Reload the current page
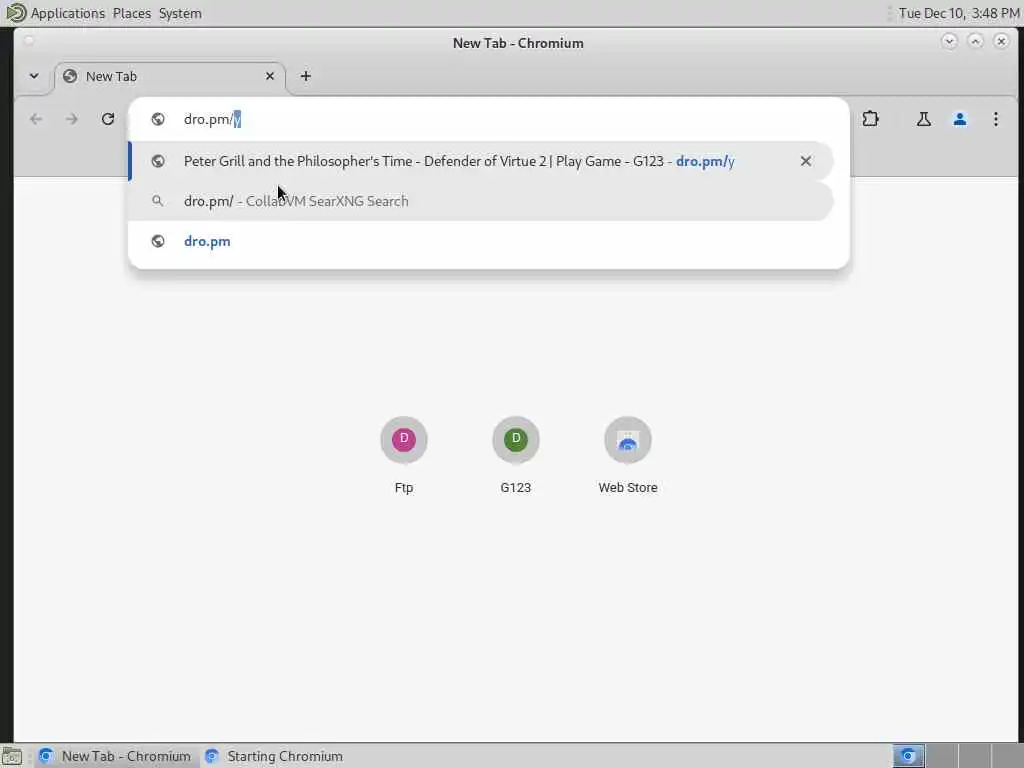Image resolution: width=1024 pixels, height=768 pixels. point(108,119)
